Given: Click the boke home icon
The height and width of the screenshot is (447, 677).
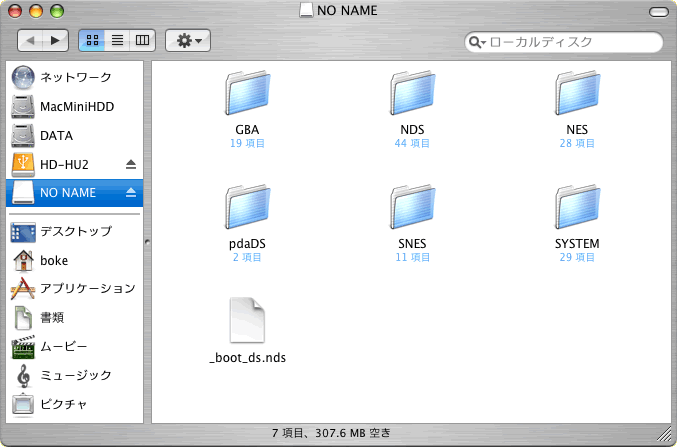Looking at the screenshot, I should tap(23, 260).
